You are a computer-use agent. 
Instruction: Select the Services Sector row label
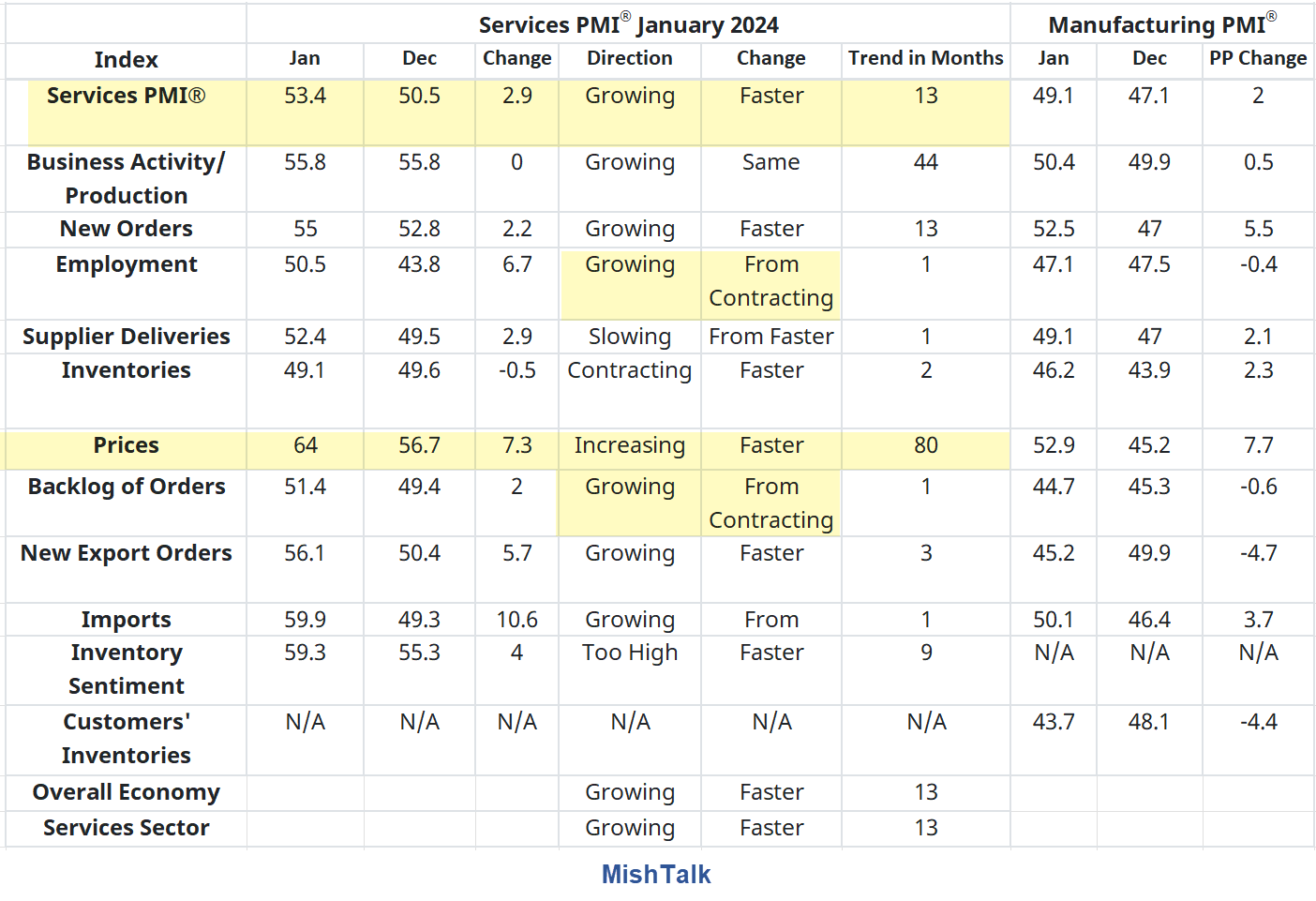click(x=126, y=828)
